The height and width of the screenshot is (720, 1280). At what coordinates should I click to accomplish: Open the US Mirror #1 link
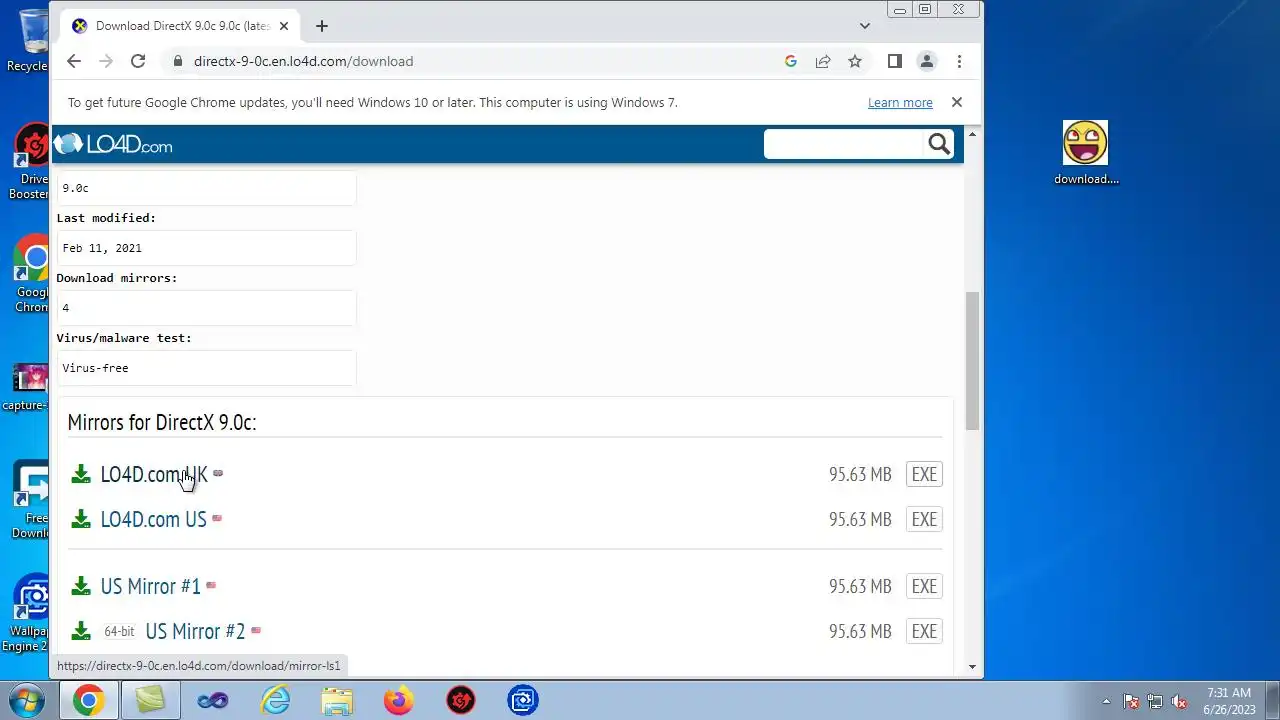[150, 586]
